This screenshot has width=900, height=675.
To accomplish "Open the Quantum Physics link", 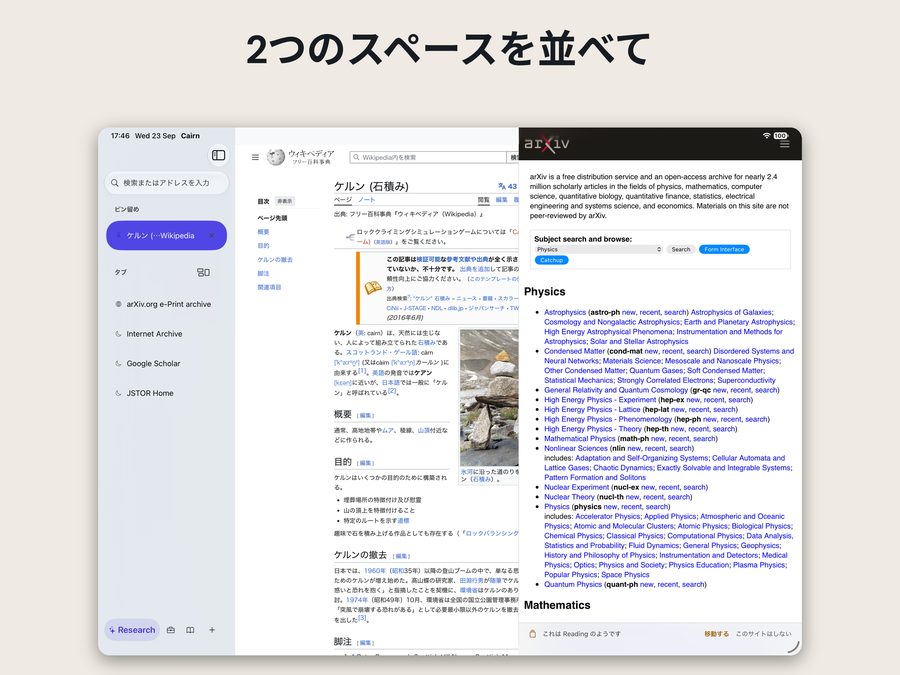I will pyautogui.click(x=573, y=584).
